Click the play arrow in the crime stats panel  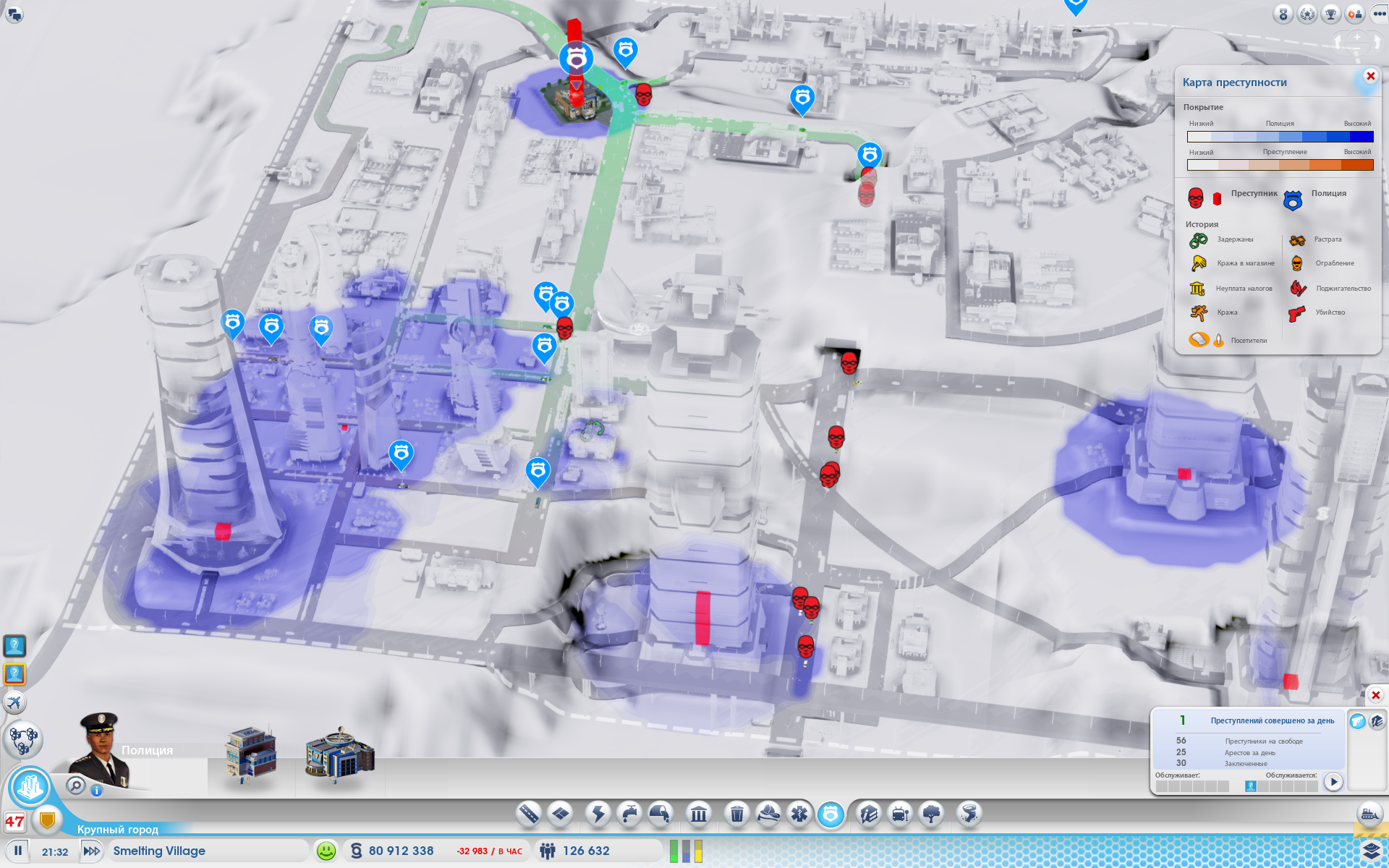click(1333, 782)
